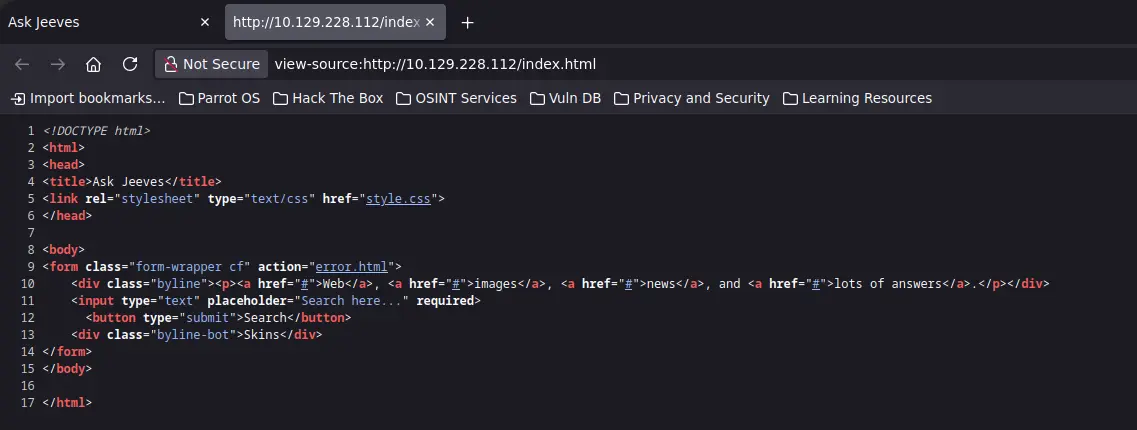
Task: Click the forward navigation arrow
Action: pyautogui.click(x=57, y=65)
